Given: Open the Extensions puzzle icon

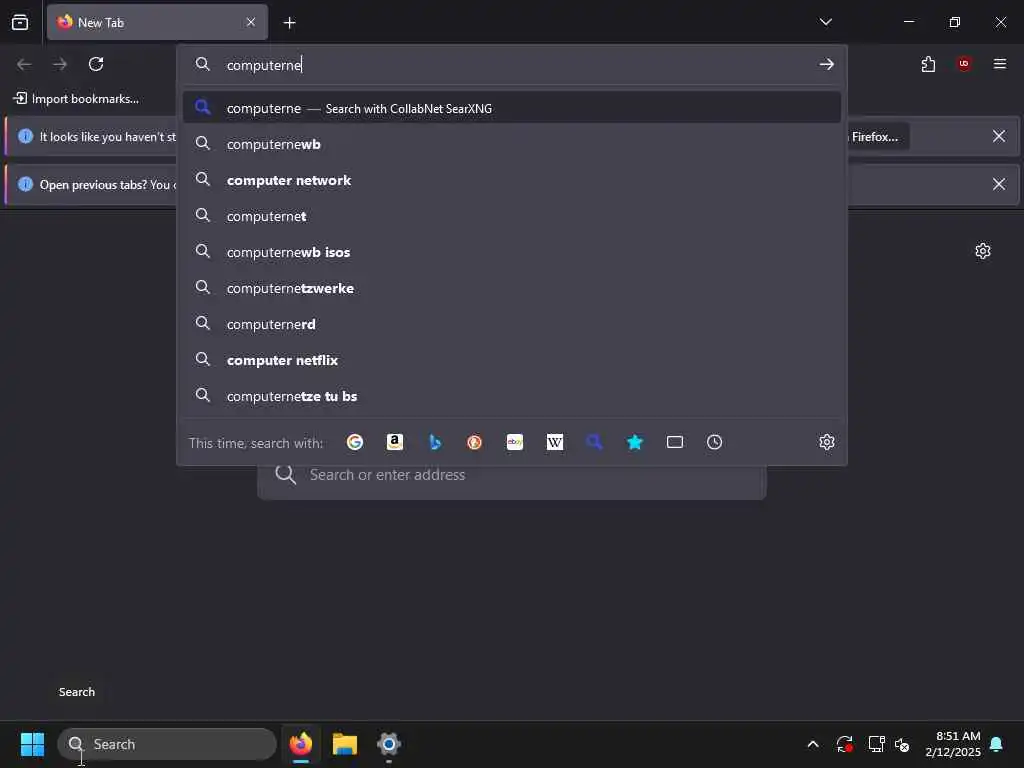Looking at the screenshot, I should [x=928, y=64].
